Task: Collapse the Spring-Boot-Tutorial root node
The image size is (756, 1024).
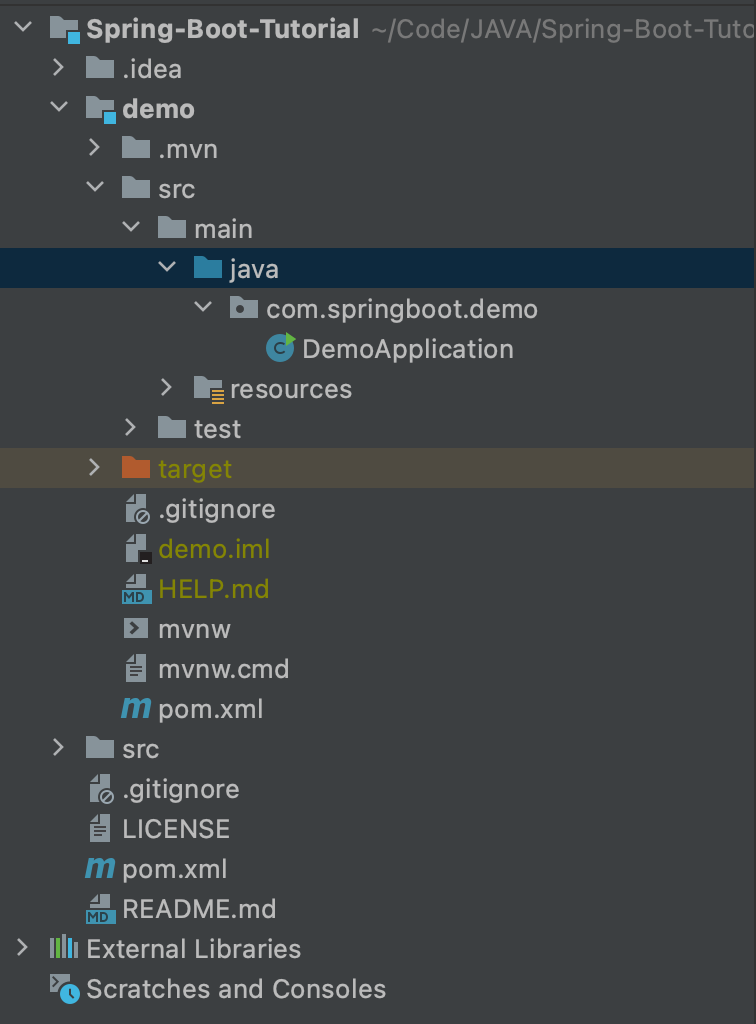Action: (24, 27)
